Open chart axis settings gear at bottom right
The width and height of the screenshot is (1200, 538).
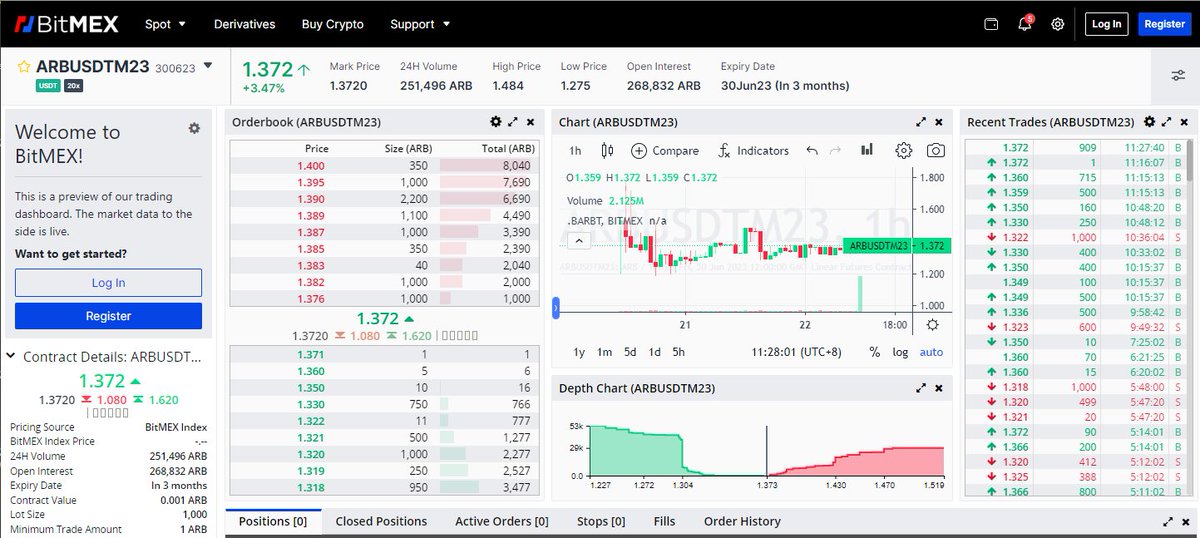(x=933, y=325)
